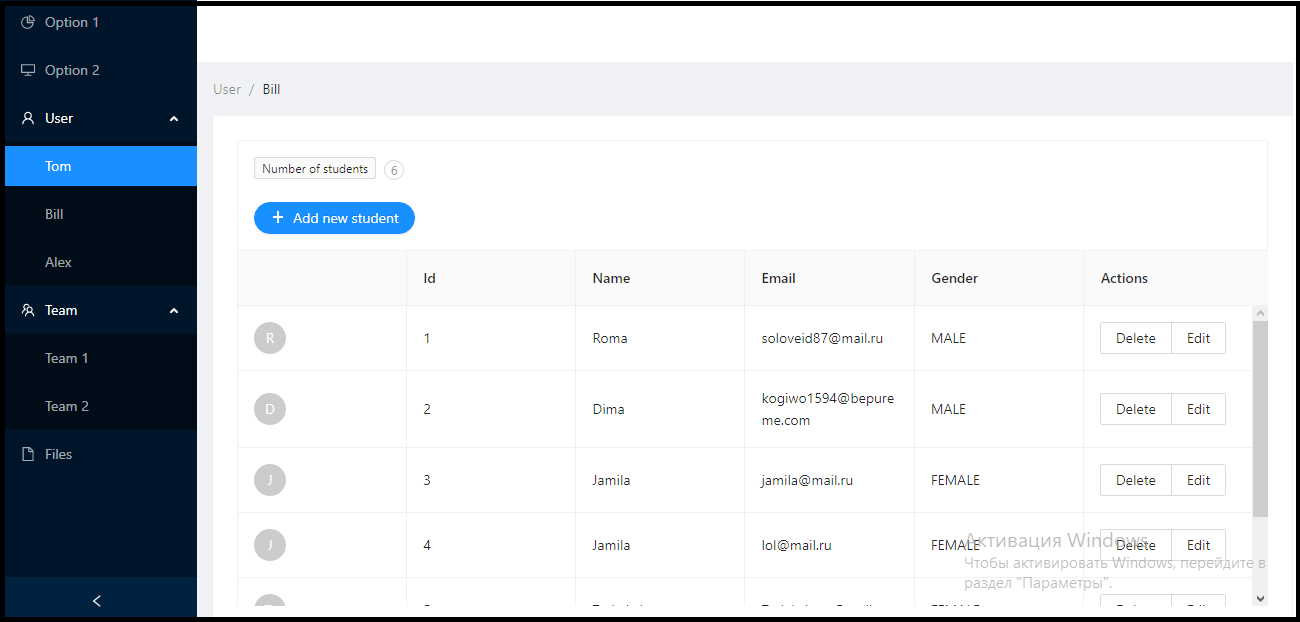Click the monitor icon beside Option 2
This screenshot has height=622, width=1300.
tap(29, 69)
